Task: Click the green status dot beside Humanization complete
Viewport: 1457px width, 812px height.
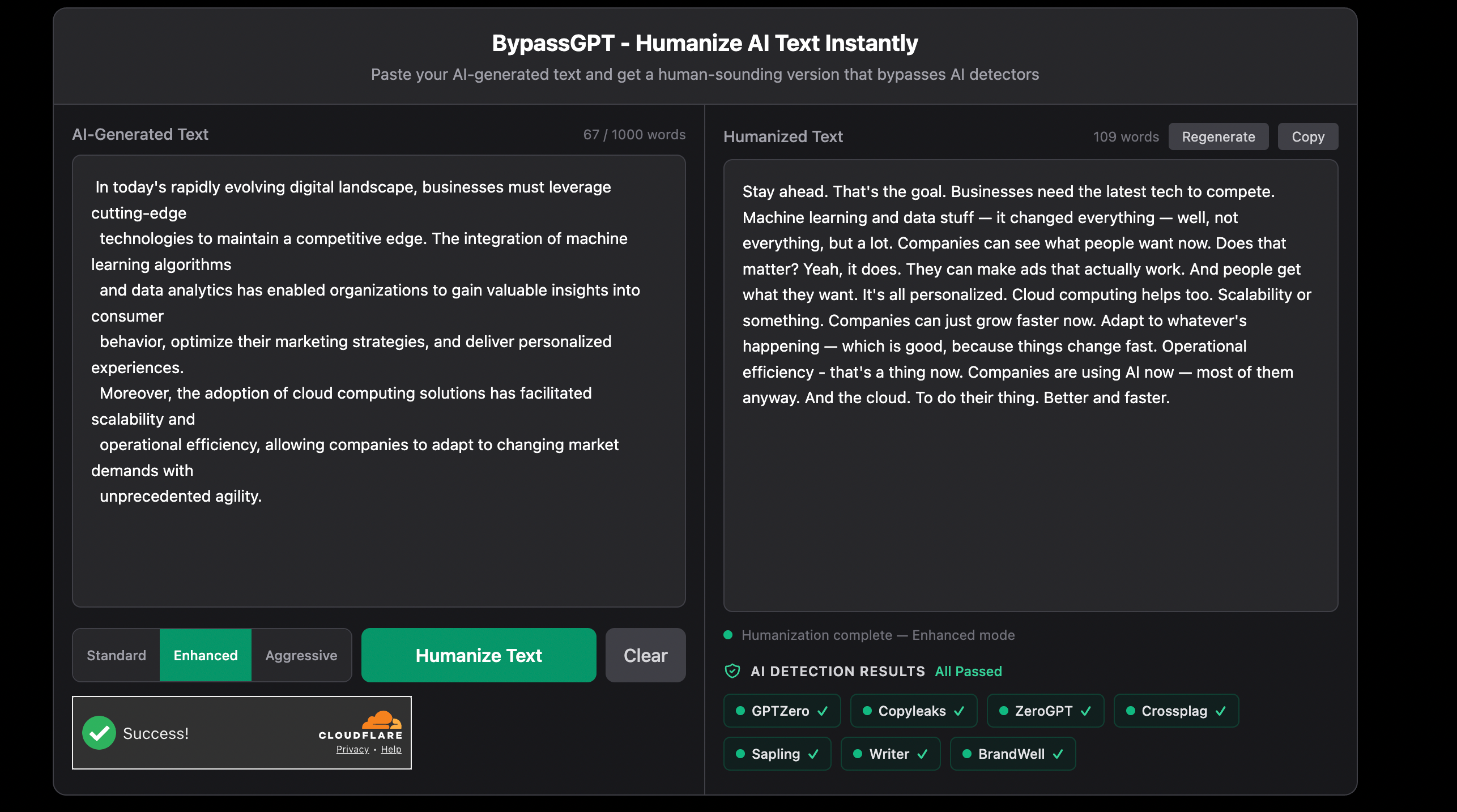Action: point(728,635)
